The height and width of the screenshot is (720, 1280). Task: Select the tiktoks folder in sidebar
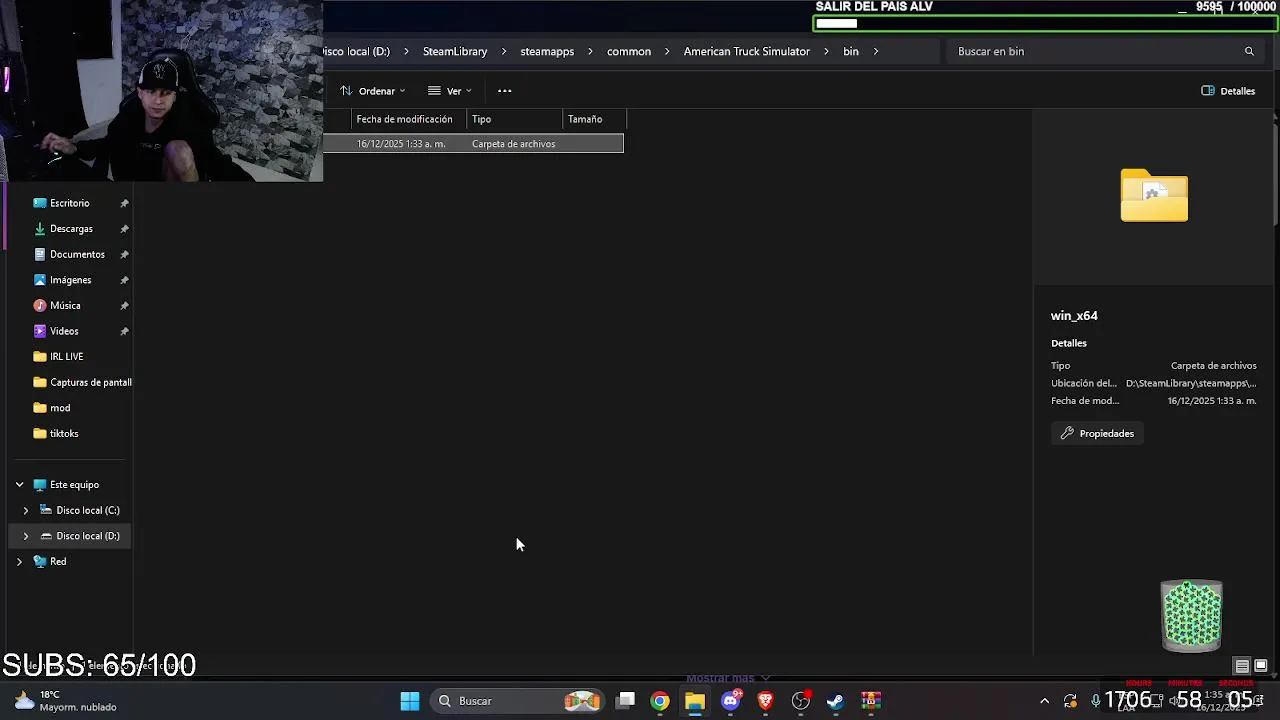point(64,433)
